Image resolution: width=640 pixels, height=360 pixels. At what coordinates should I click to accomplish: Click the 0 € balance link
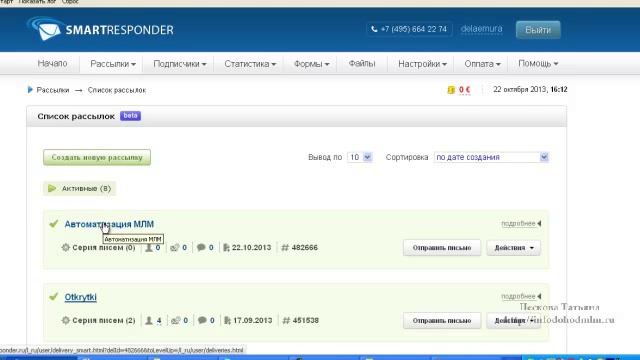tap(464, 90)
